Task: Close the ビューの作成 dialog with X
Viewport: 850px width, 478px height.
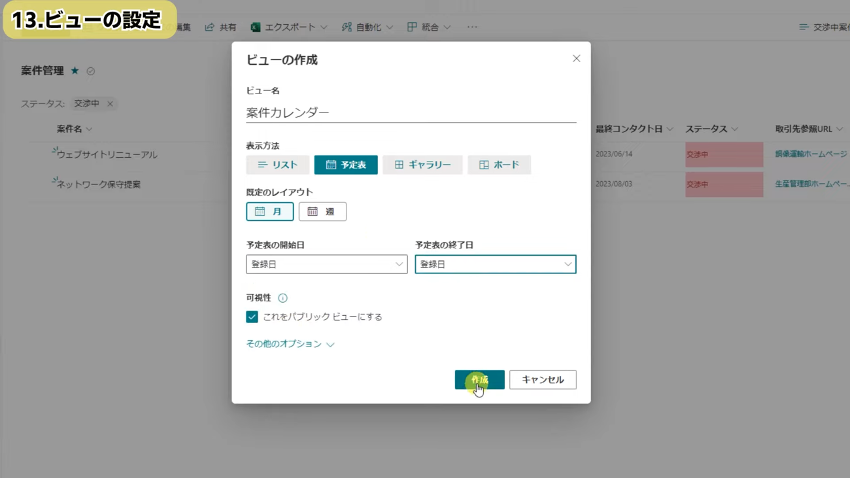Action: [576, 59]
